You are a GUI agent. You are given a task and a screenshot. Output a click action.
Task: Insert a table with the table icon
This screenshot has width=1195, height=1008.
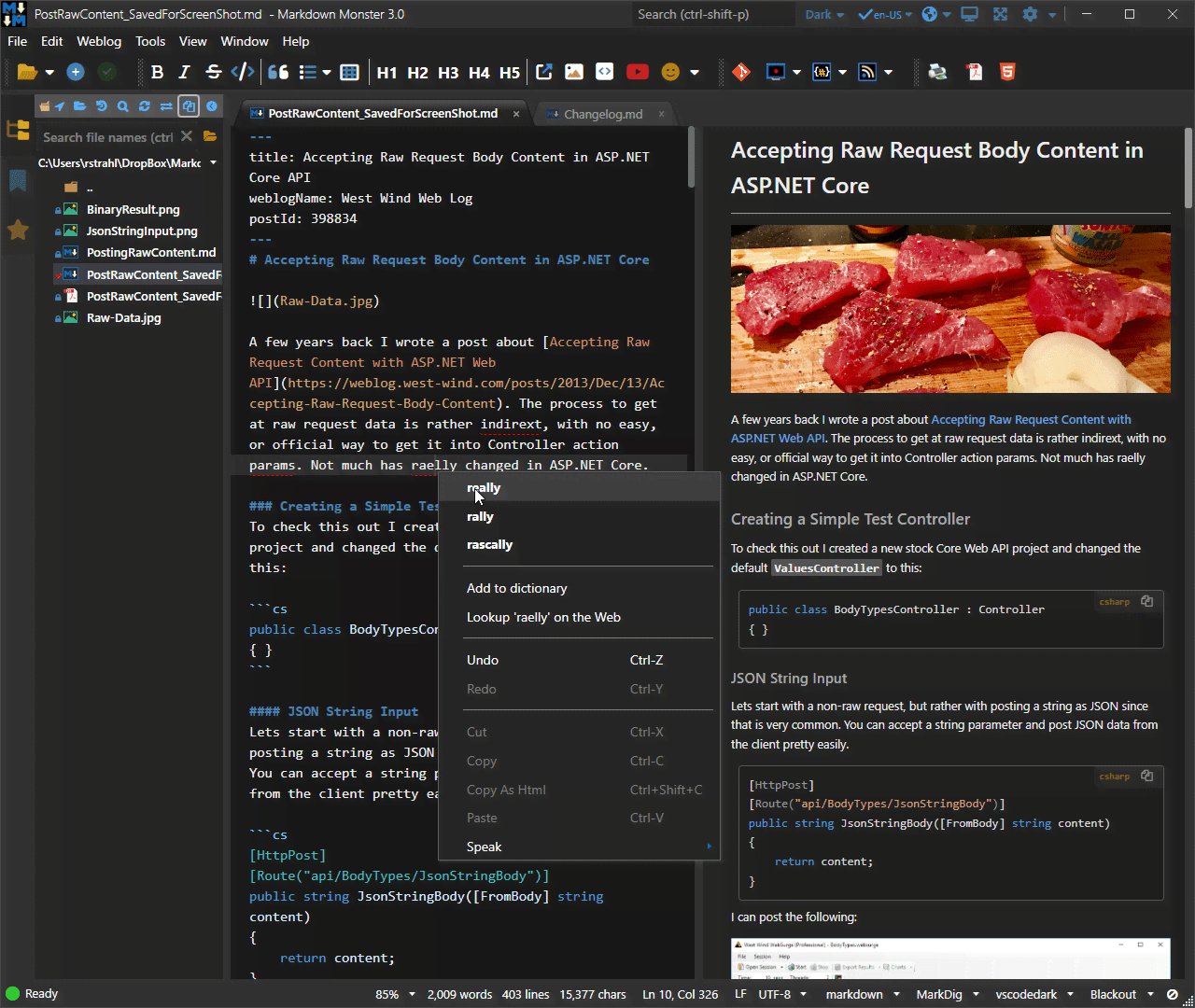(349, 72)
